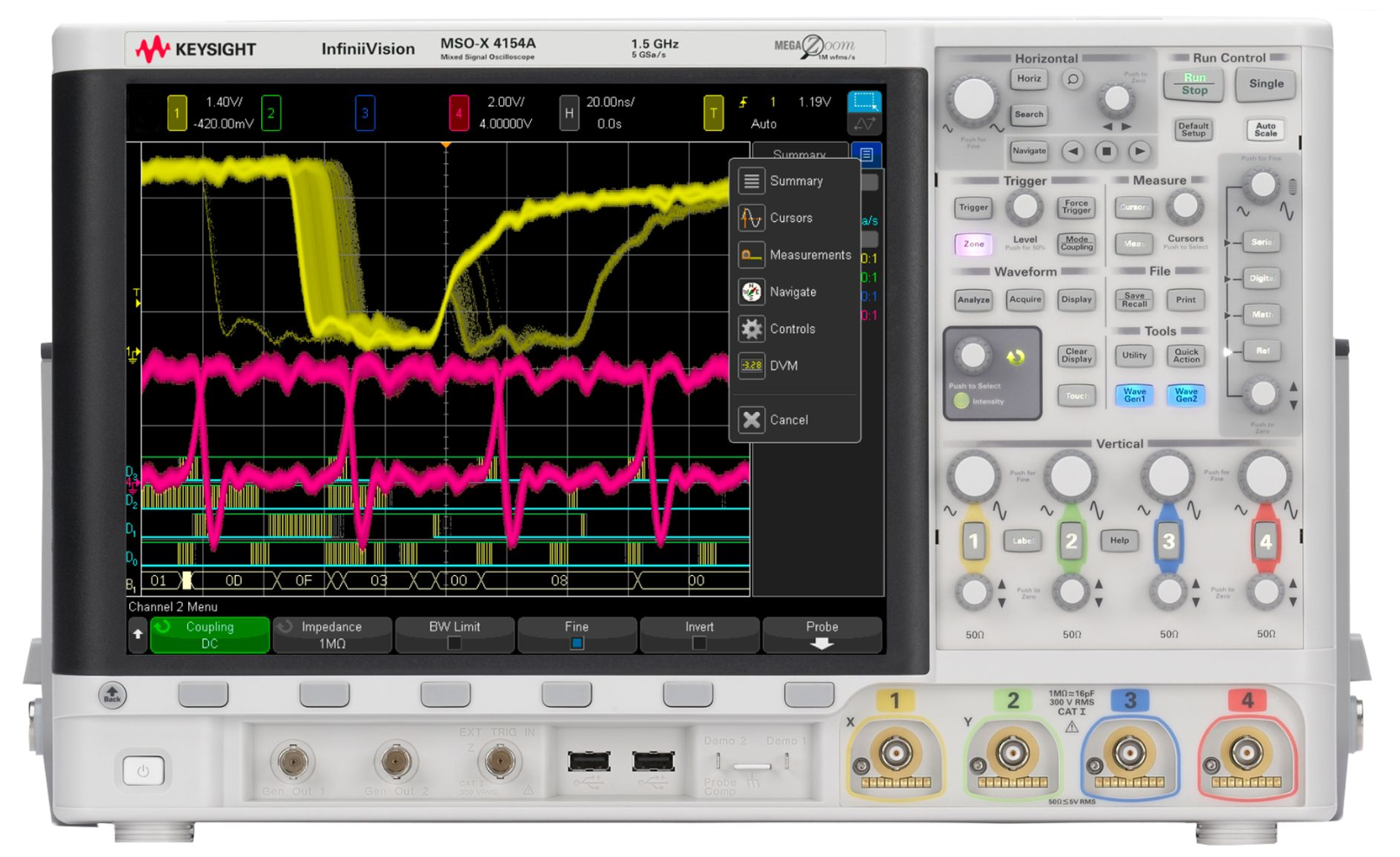Select DVM in the sidebar popup menu
The width and height of the screenshot is (1400, 857).
pos(795,366)
